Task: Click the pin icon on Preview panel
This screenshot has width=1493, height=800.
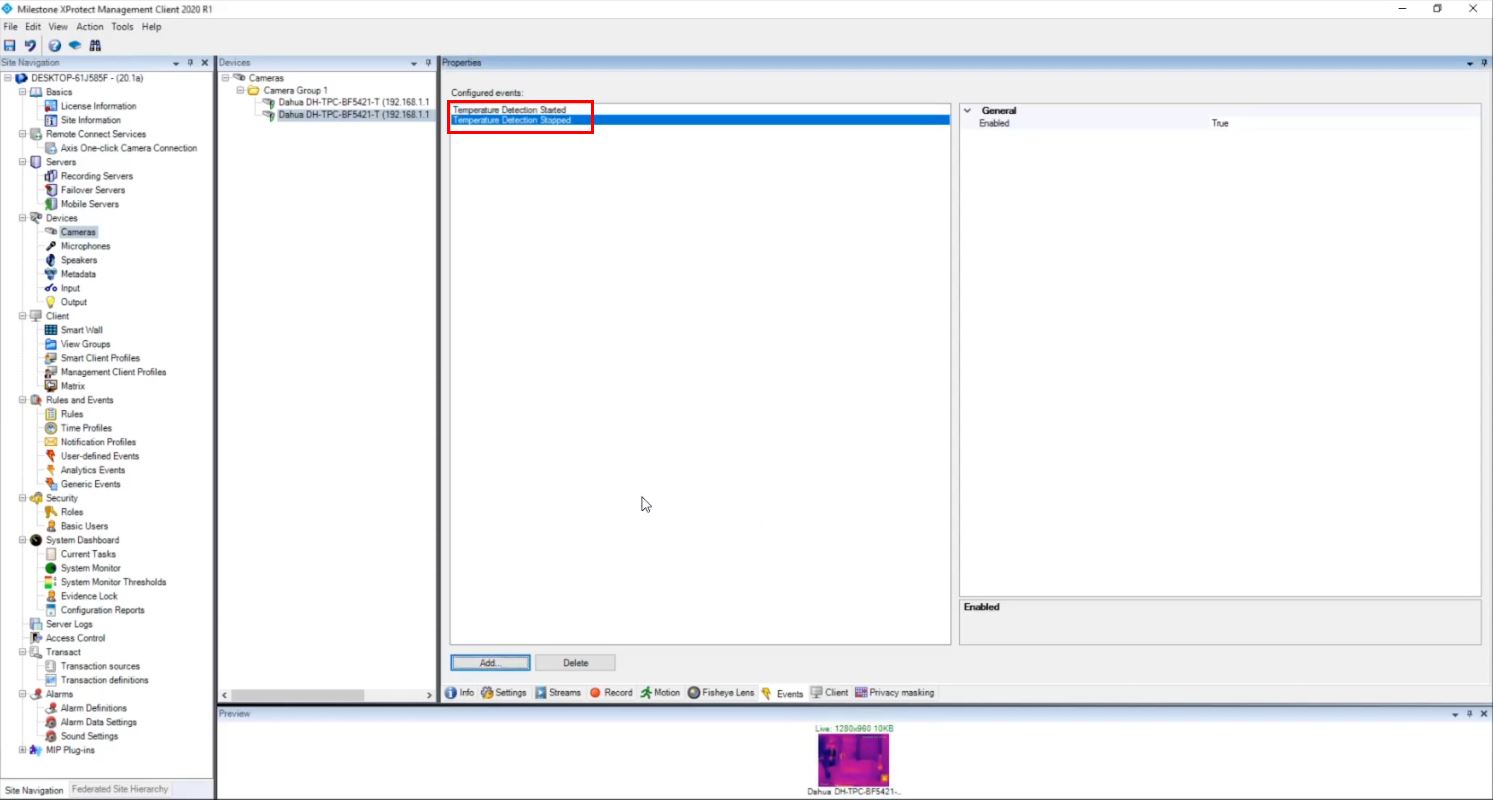Action: tap(1470, 714)
